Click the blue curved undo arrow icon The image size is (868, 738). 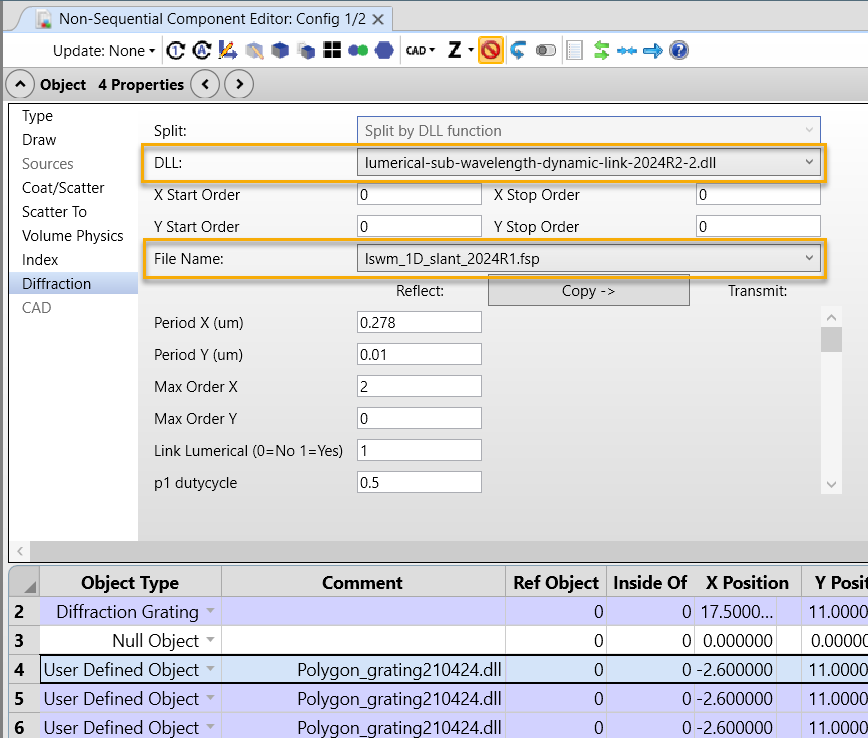tap(518, 51)
